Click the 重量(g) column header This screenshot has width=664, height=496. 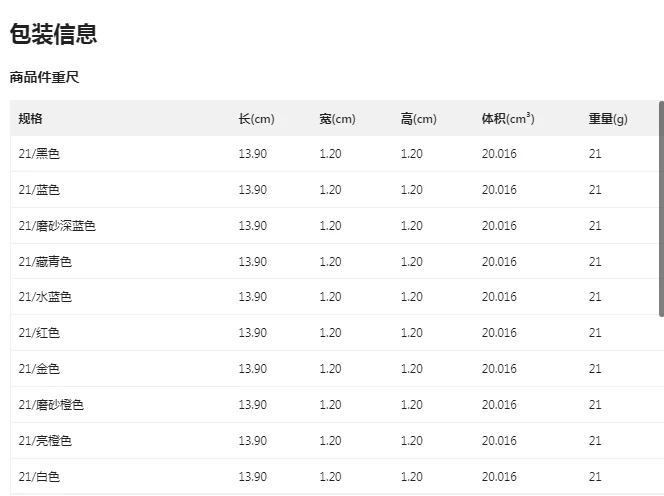point(608,119)
